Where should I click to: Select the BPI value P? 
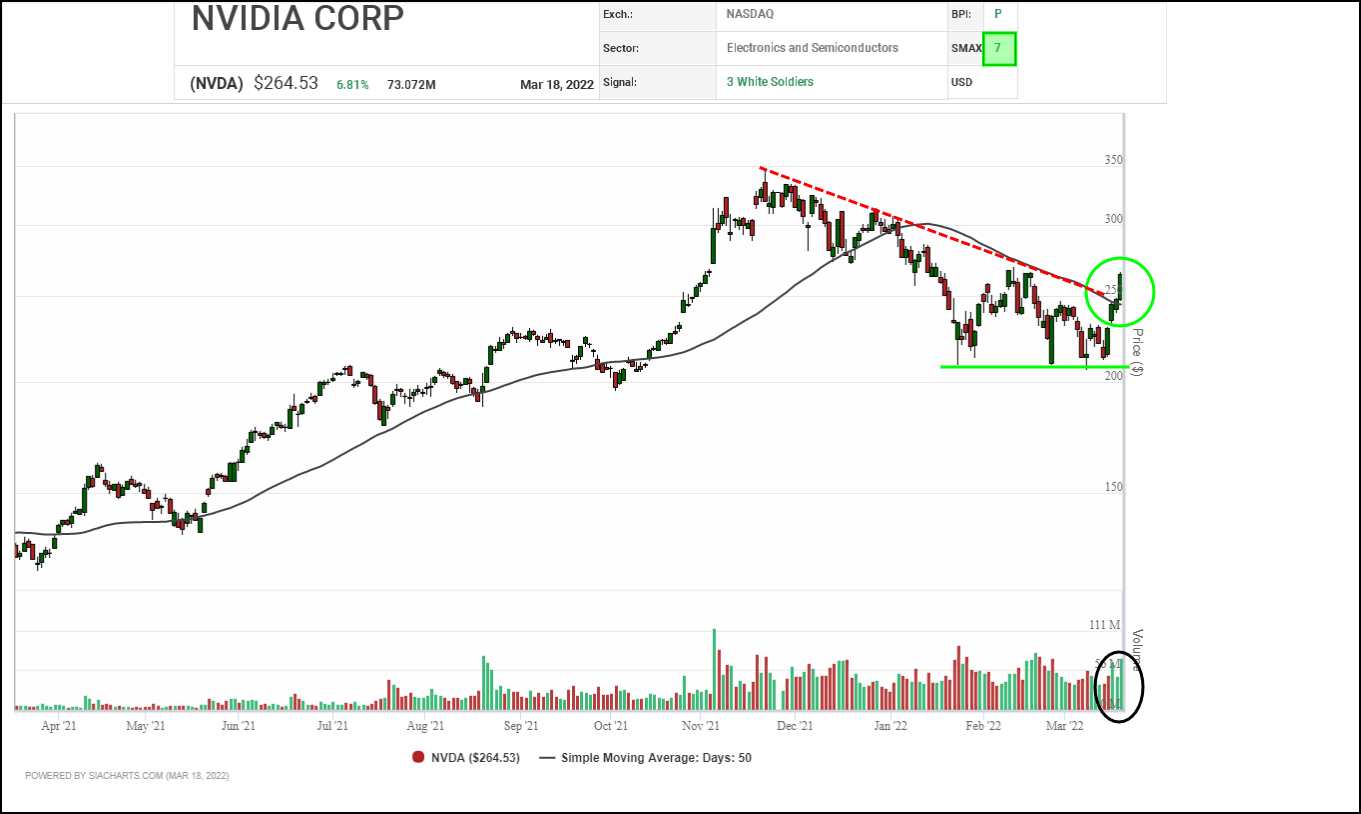point(997,14)
